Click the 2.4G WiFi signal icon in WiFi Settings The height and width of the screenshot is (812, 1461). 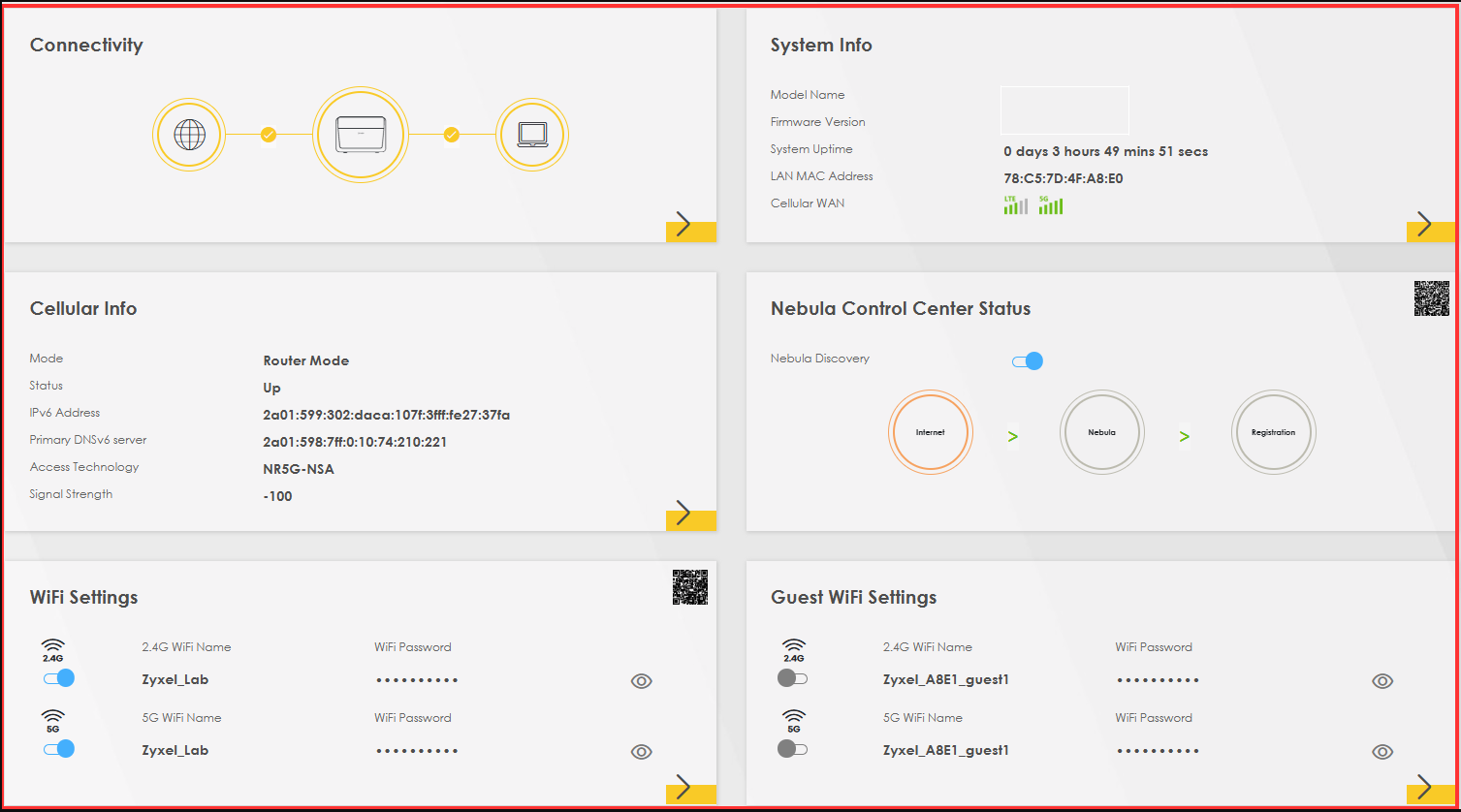[53, 650]
